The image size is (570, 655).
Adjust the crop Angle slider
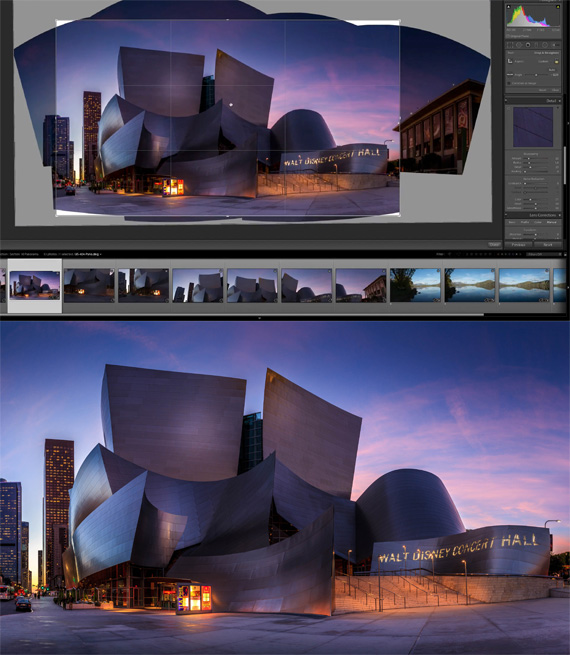[537, 75]
